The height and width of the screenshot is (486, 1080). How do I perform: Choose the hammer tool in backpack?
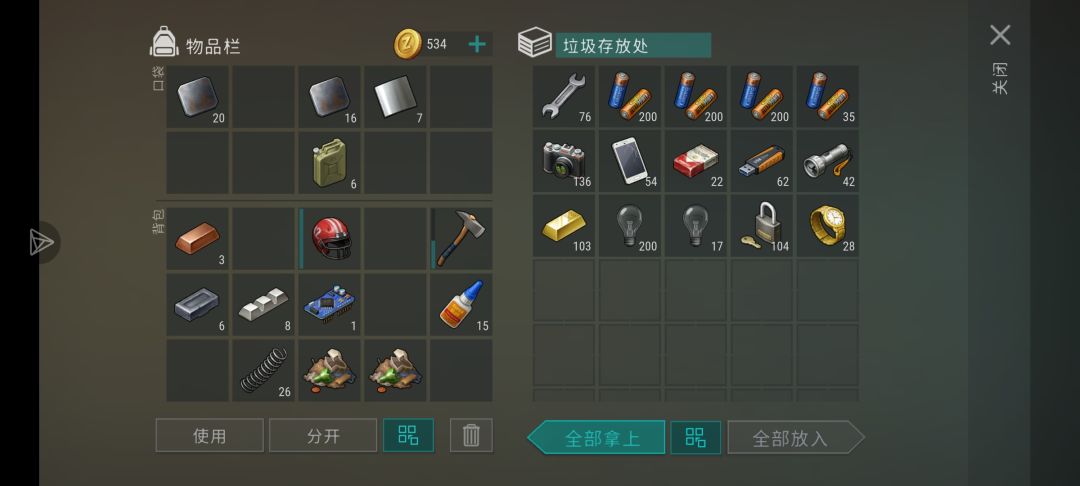click(x=461, y=238)
